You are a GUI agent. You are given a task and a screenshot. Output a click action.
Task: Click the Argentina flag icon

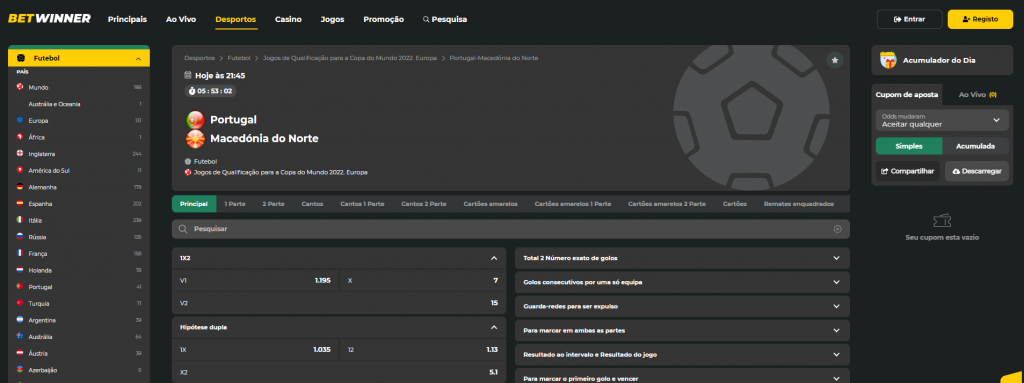point(20,320)
